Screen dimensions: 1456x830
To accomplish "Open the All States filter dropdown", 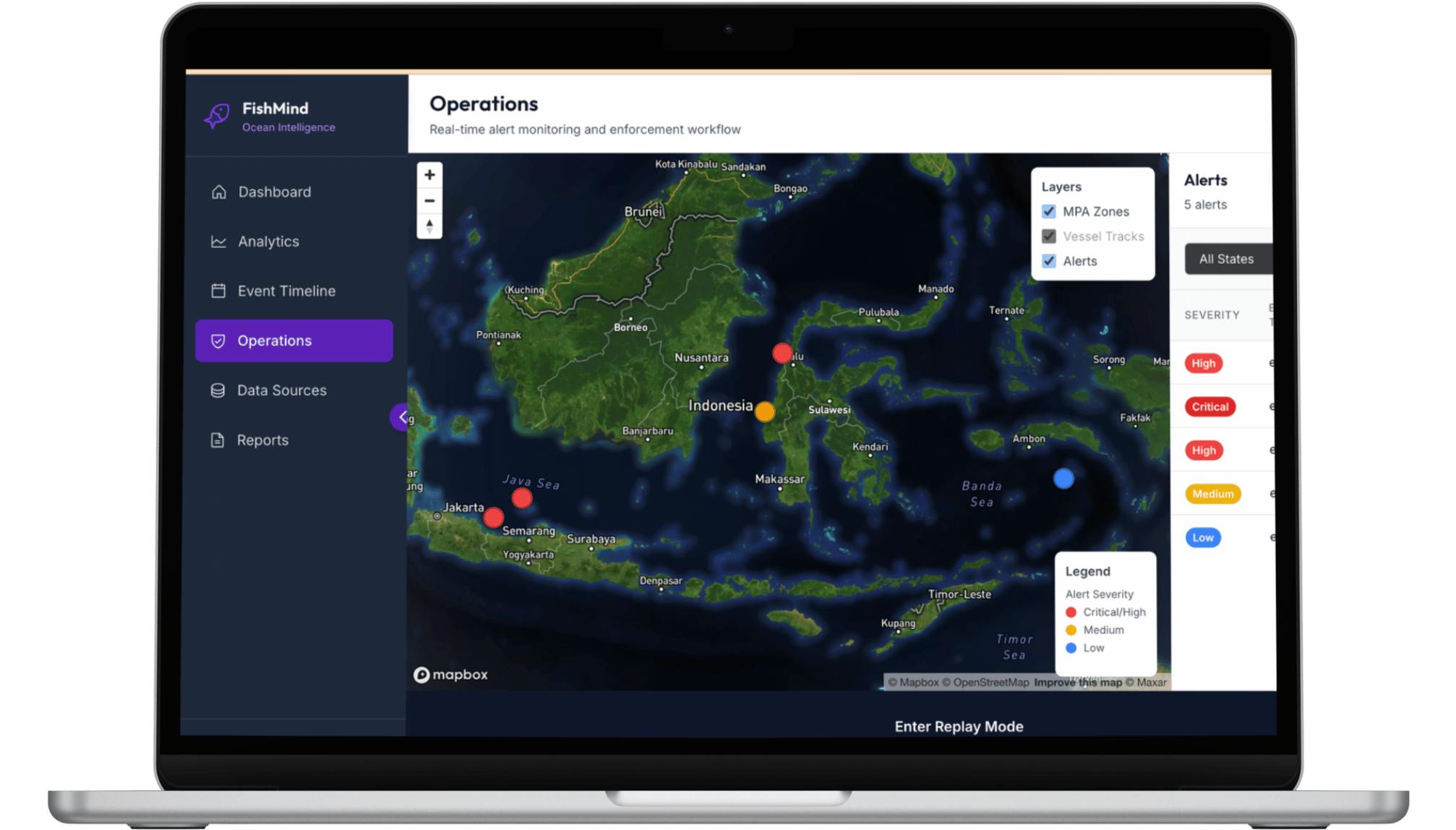I will [1227, 259].
